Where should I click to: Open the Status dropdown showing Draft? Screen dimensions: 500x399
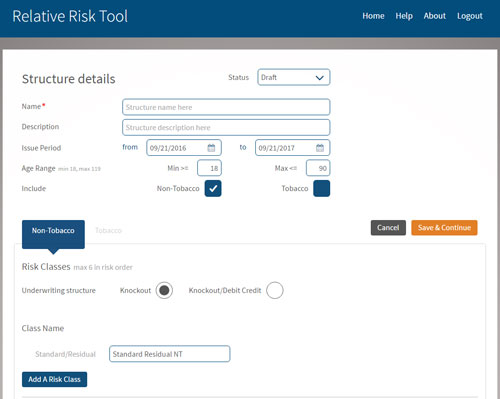click(x=294, y=77)
